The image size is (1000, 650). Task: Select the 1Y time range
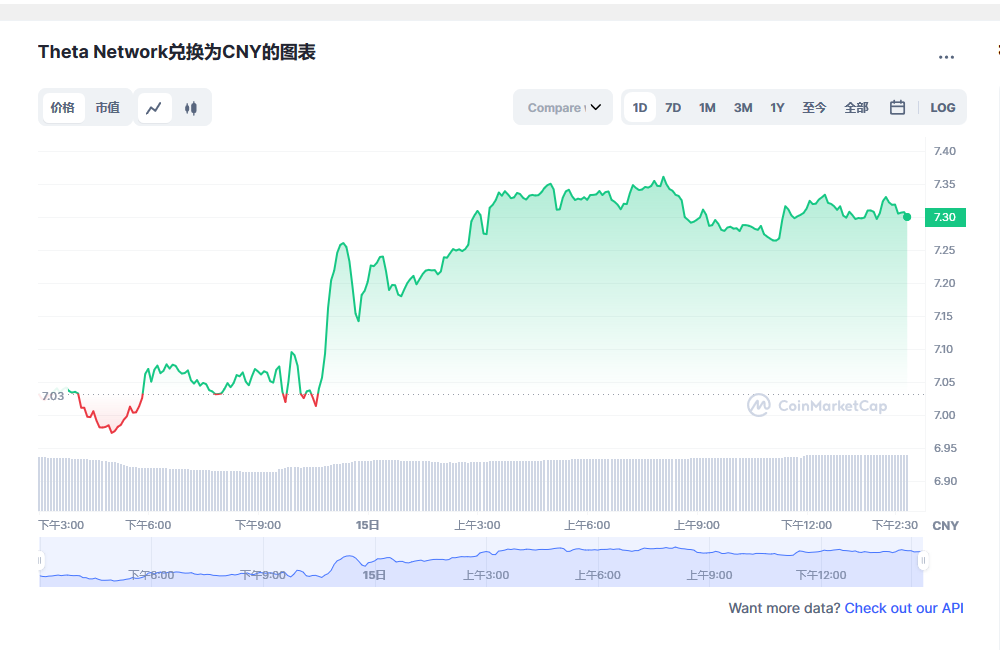(777, 107)
